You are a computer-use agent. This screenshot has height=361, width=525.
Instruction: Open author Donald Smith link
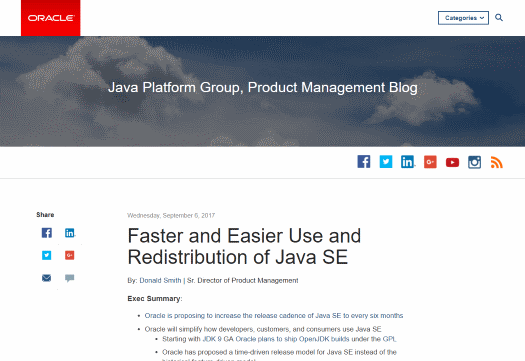coord(160,280)
